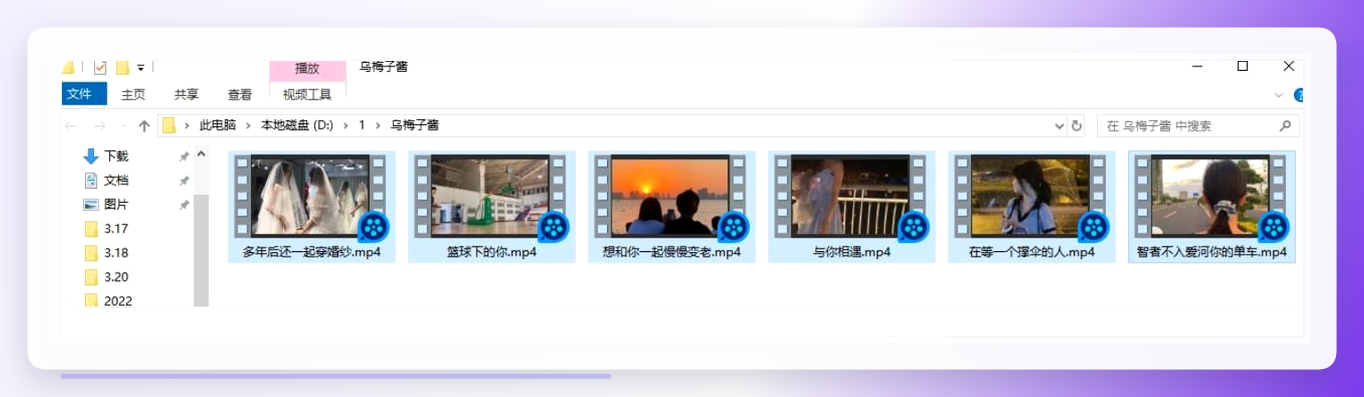Go up one folder level
This screenshot has width=1364, height=397.
click(144, 126)
